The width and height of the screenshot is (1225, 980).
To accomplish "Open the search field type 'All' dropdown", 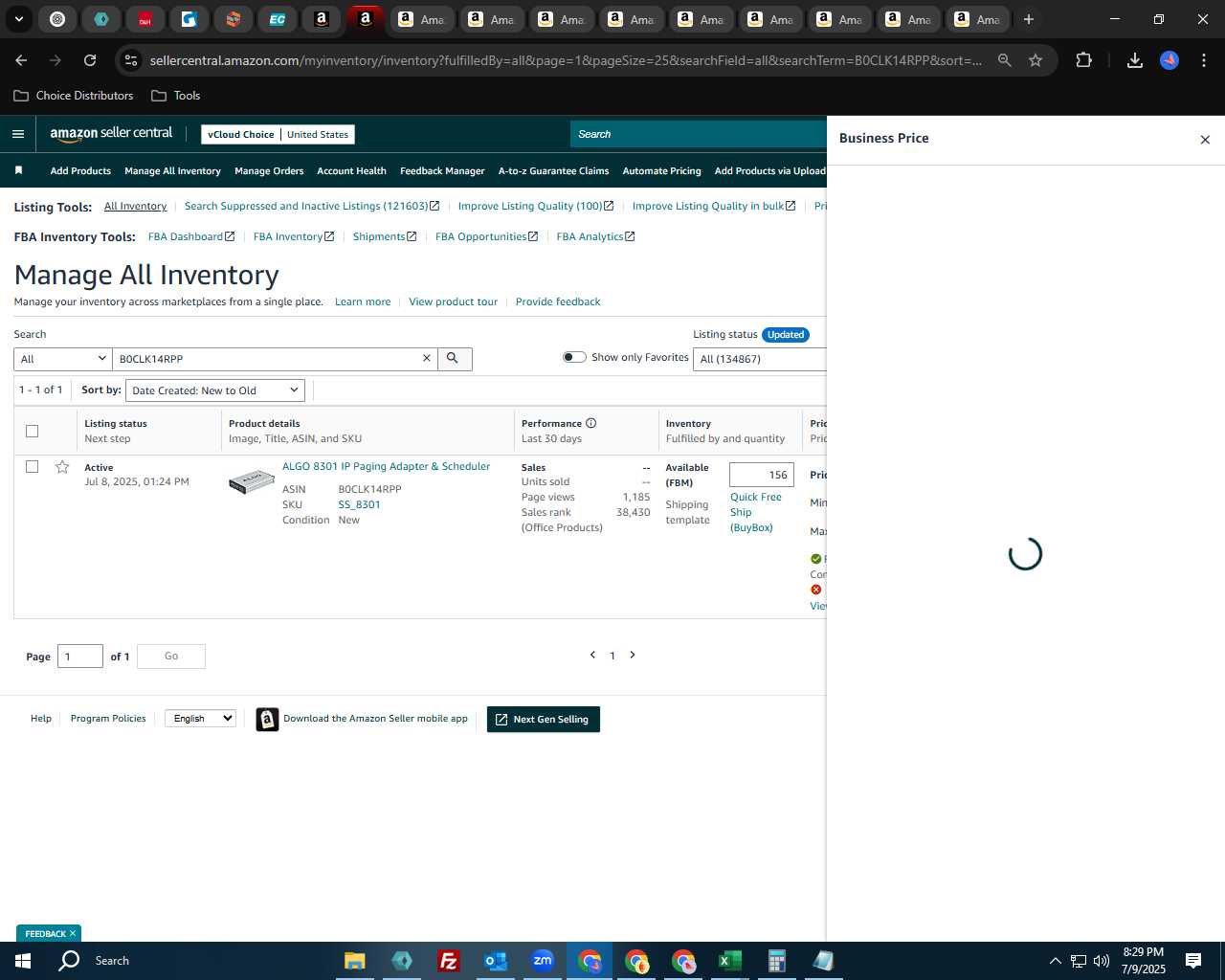I will click(63, 359).
